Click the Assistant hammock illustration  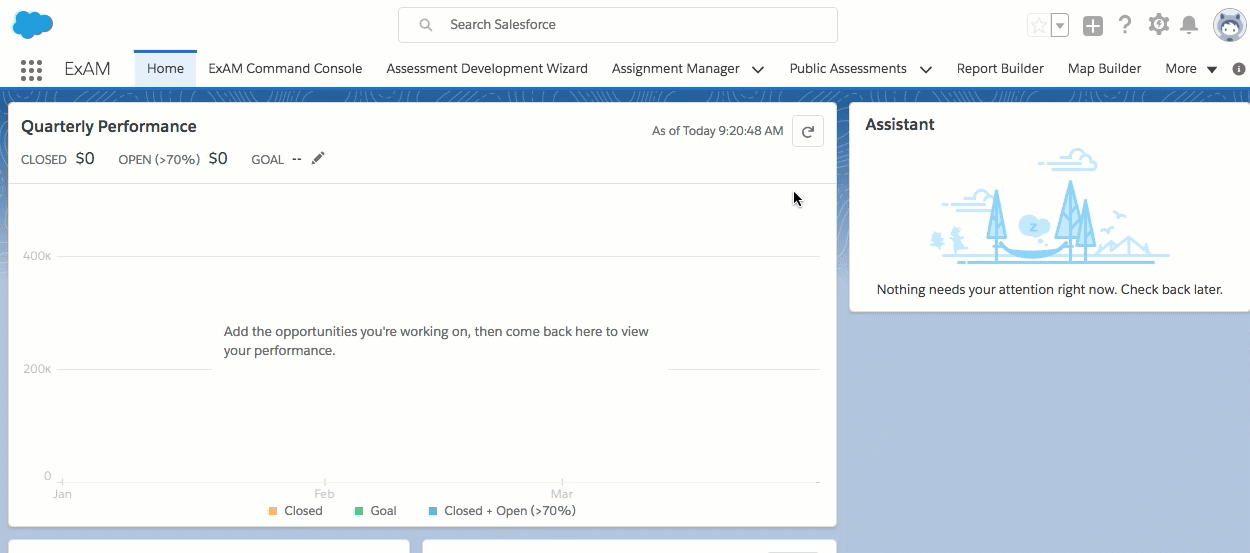tap(1049, 207)
